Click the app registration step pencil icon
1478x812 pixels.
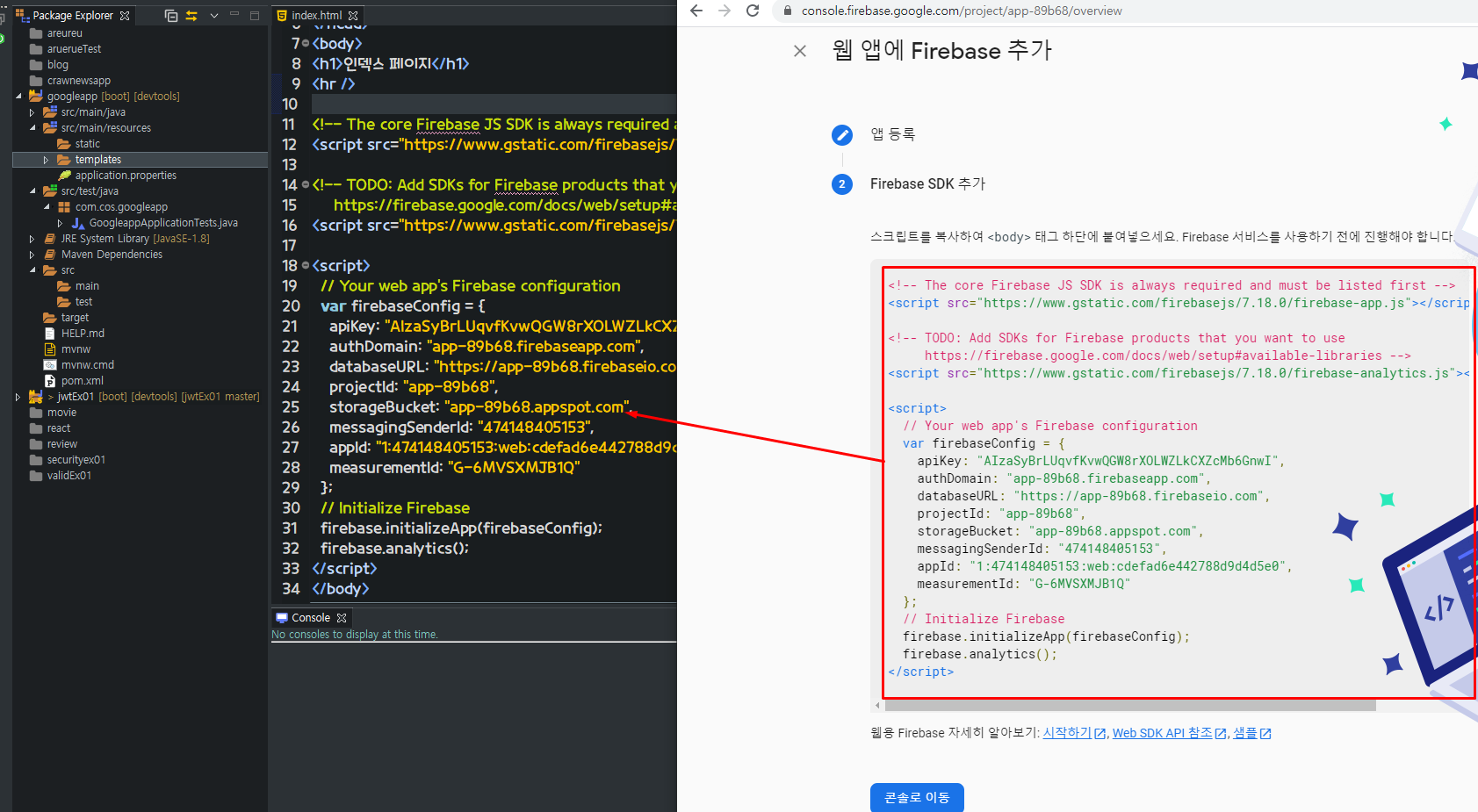(842, 134)
